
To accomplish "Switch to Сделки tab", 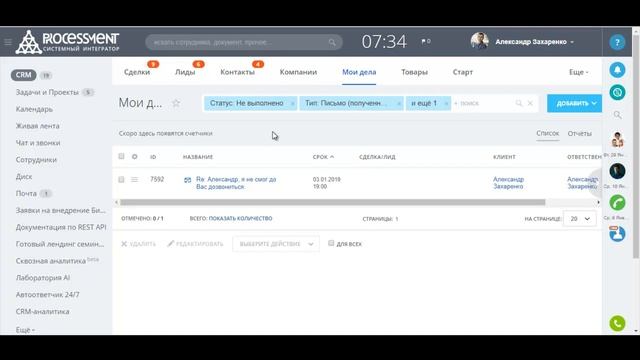I will (137, 72).
